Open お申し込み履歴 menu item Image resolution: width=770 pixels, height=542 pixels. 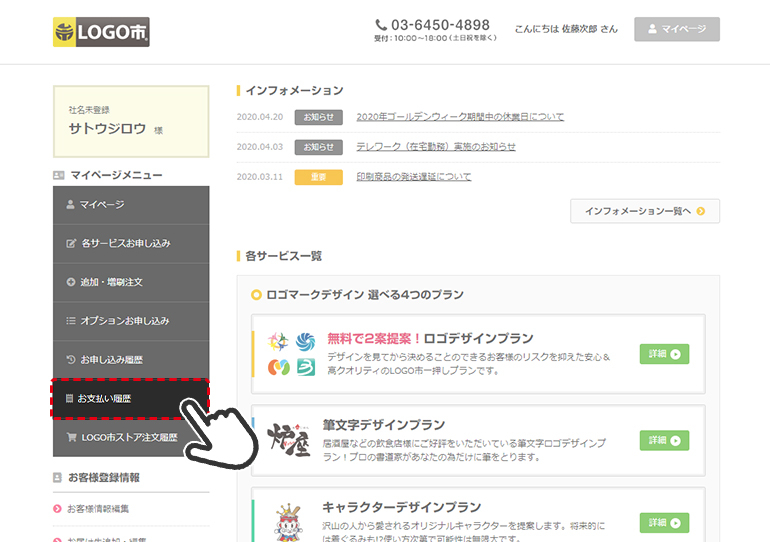(x=131, y=360)
